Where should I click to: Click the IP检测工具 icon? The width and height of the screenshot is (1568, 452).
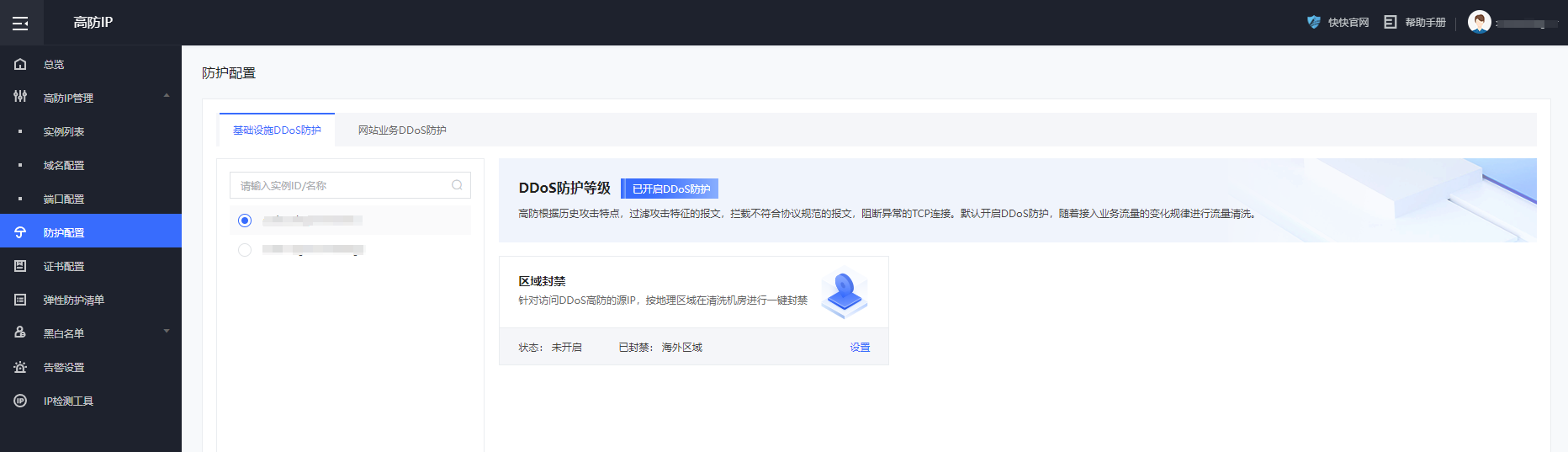coord(20,401)
